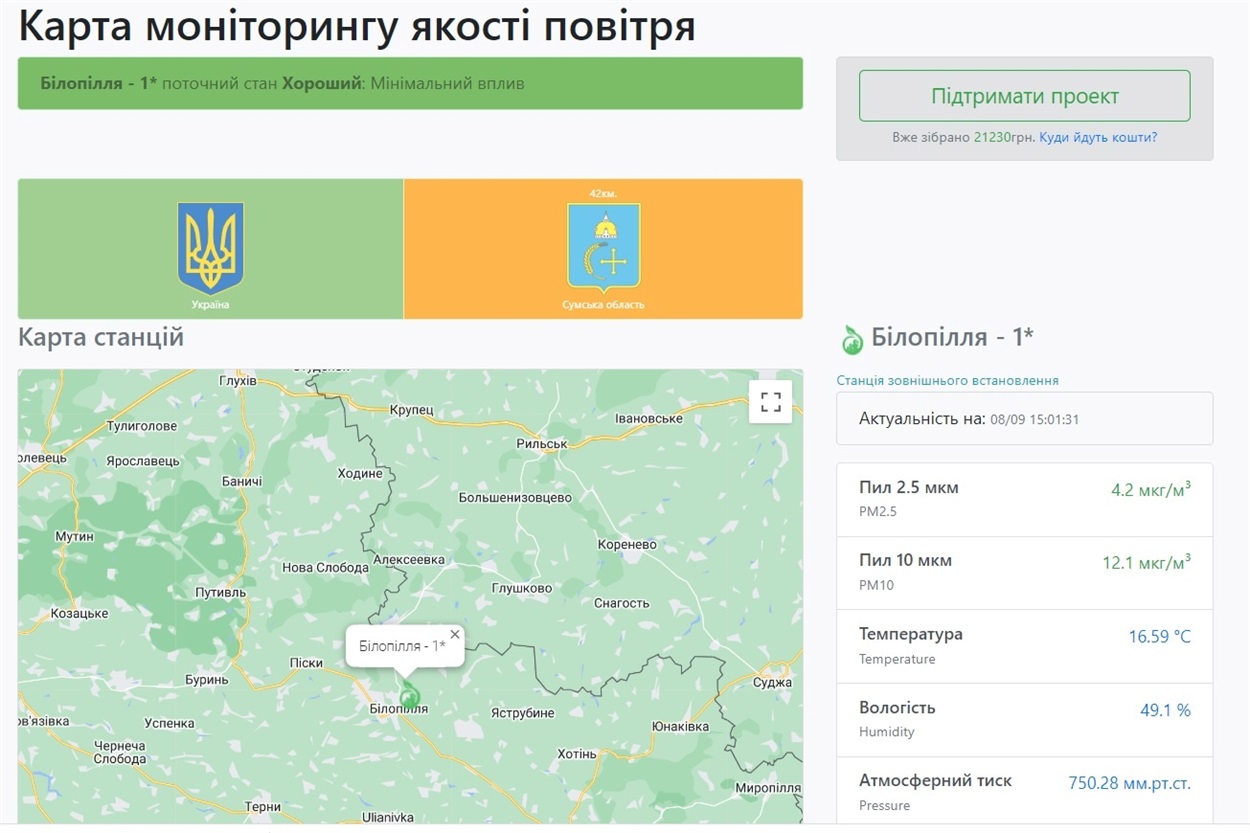This screenshot has width=1250, height=833.
Task: Click the Білопілля - 1* popup label
Action: (x=402, y=646)
